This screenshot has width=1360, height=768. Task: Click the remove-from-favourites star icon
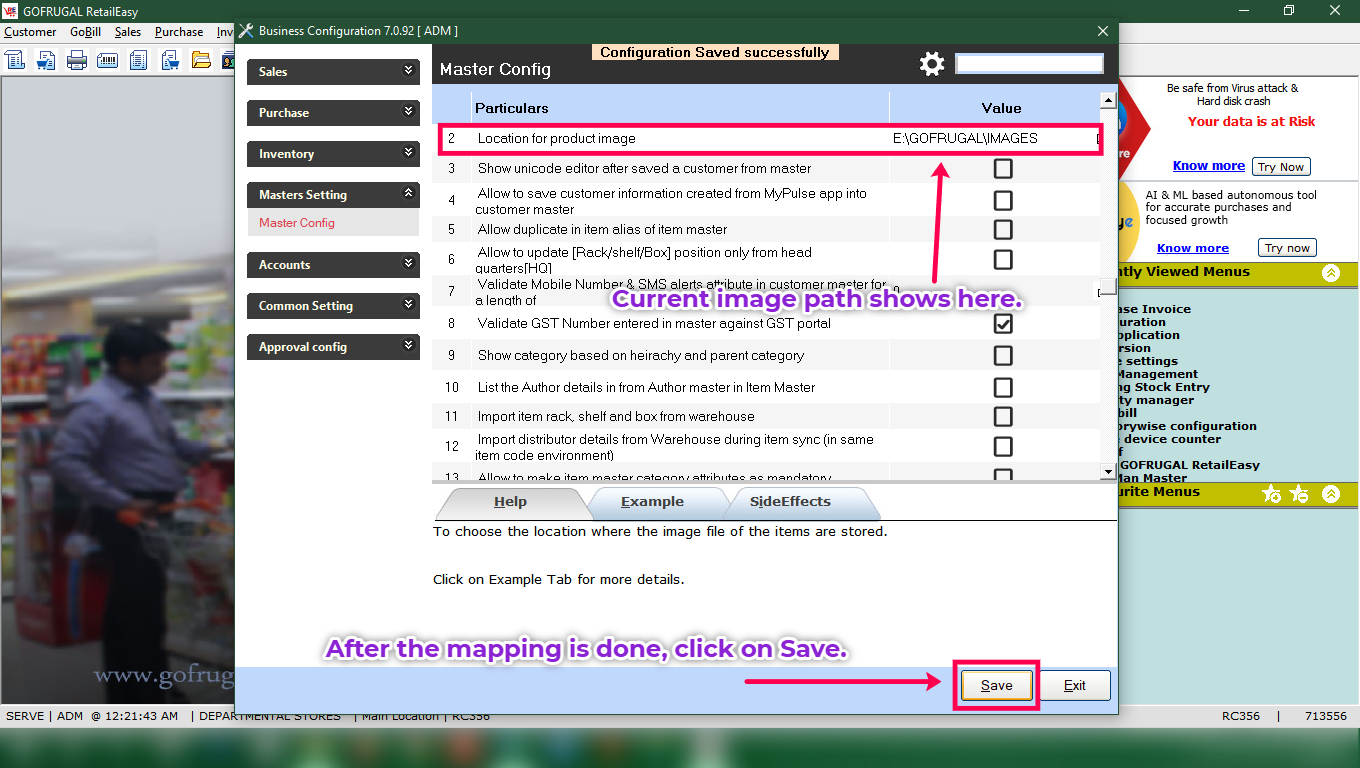click(x=1298, y=494)
